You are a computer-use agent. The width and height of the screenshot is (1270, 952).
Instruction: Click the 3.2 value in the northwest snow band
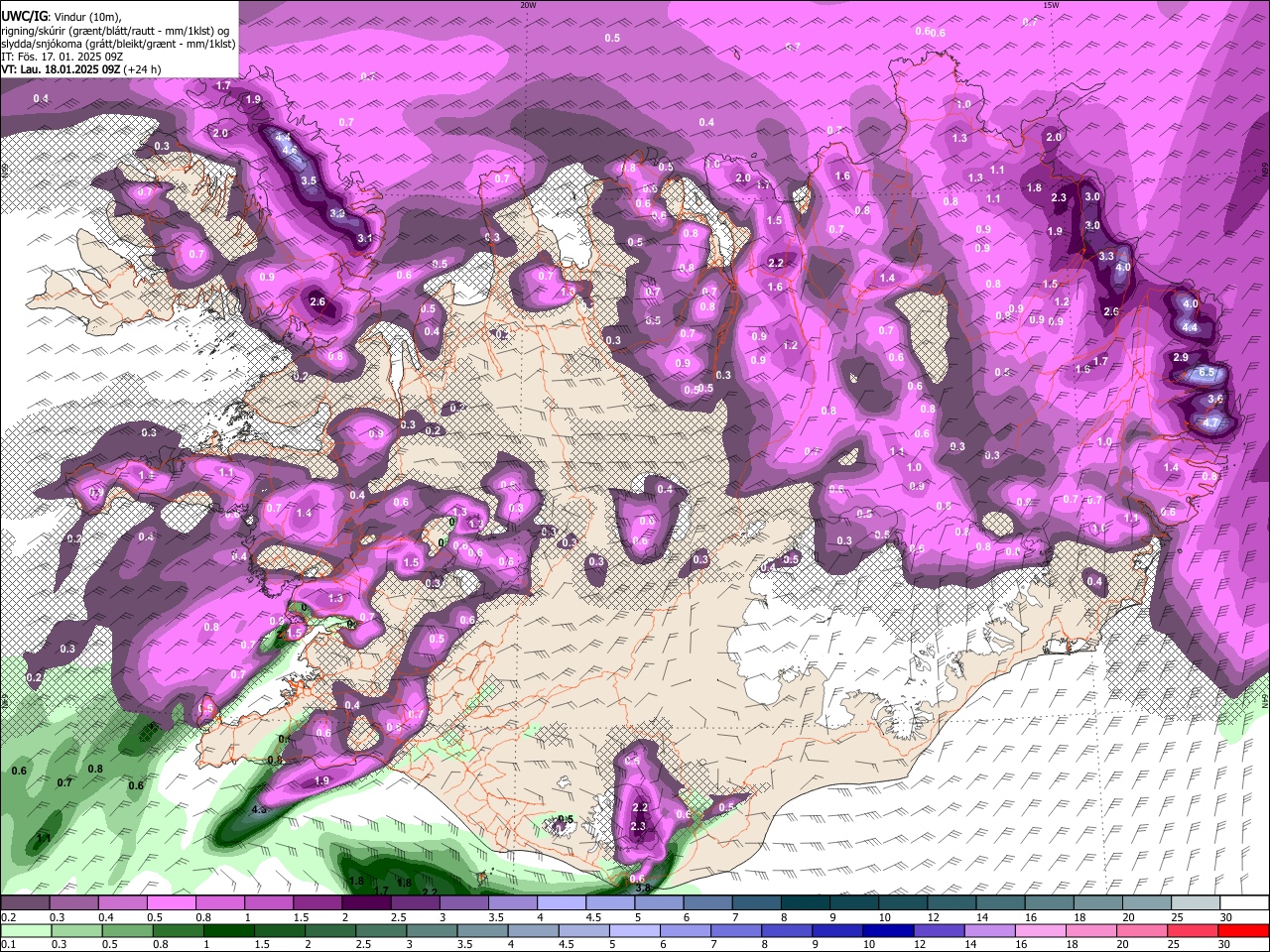(x=337, y=213)
